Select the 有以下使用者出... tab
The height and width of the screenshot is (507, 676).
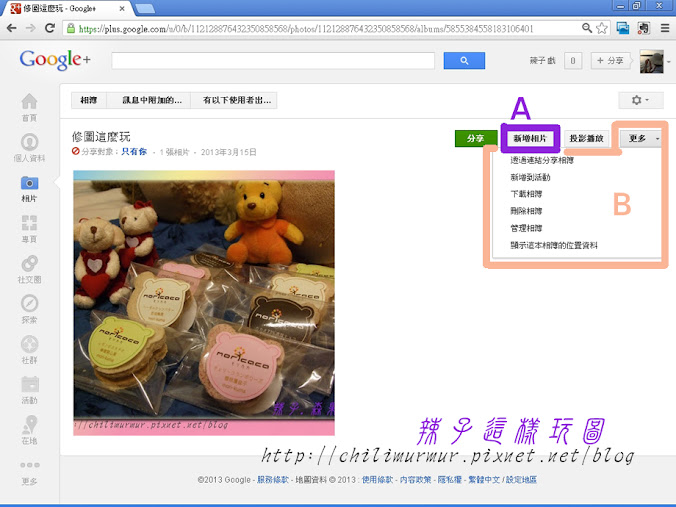(234, 100)
